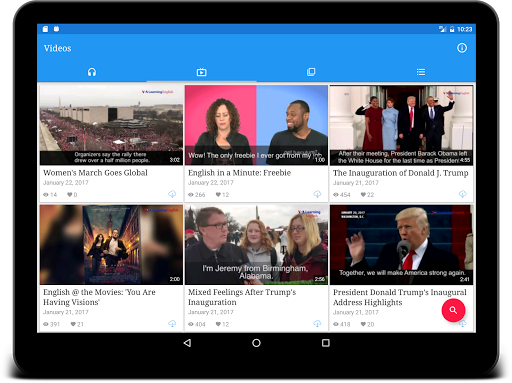The width and height of the screenshot is (512, 383).
Task: Like the Women's March Goes Global video
Action: (70, 194)
